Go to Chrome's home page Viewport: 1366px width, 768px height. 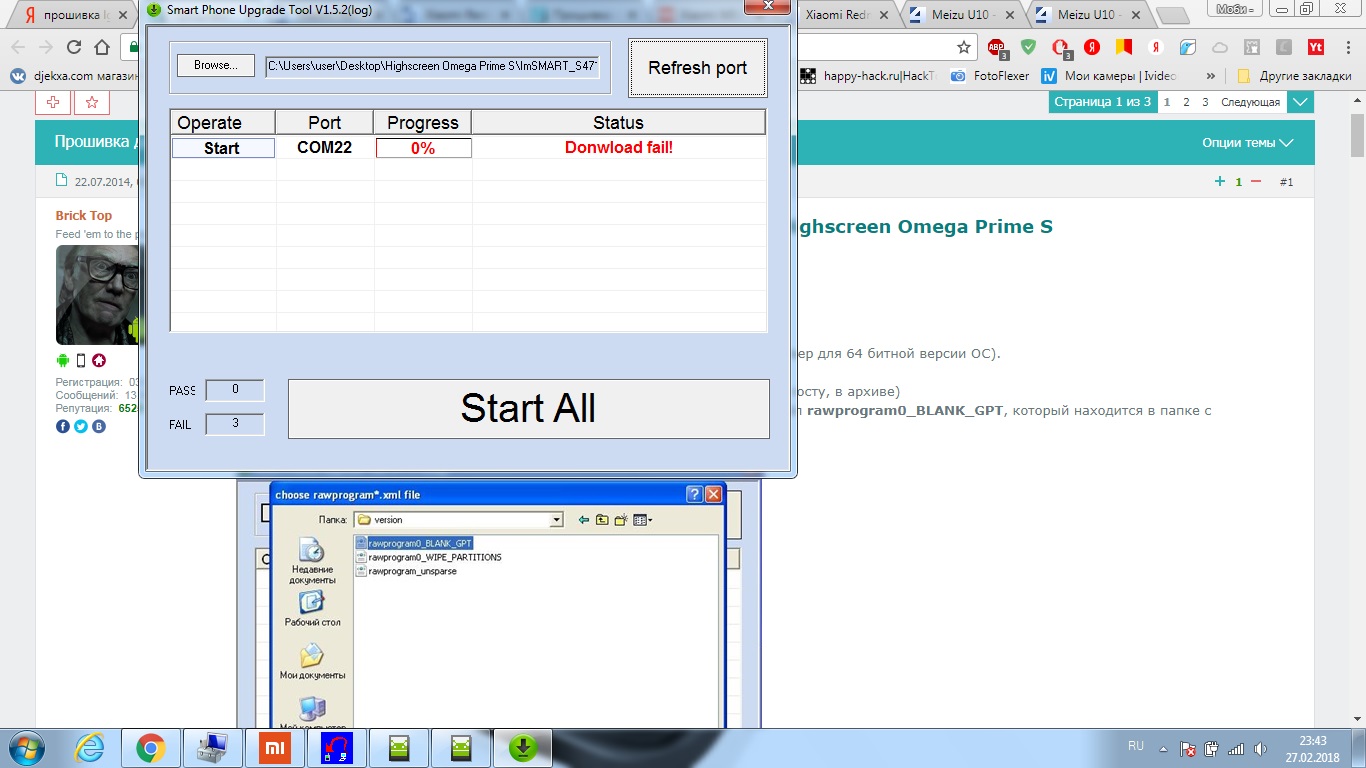pyautogui.click(x=102, y=47)
